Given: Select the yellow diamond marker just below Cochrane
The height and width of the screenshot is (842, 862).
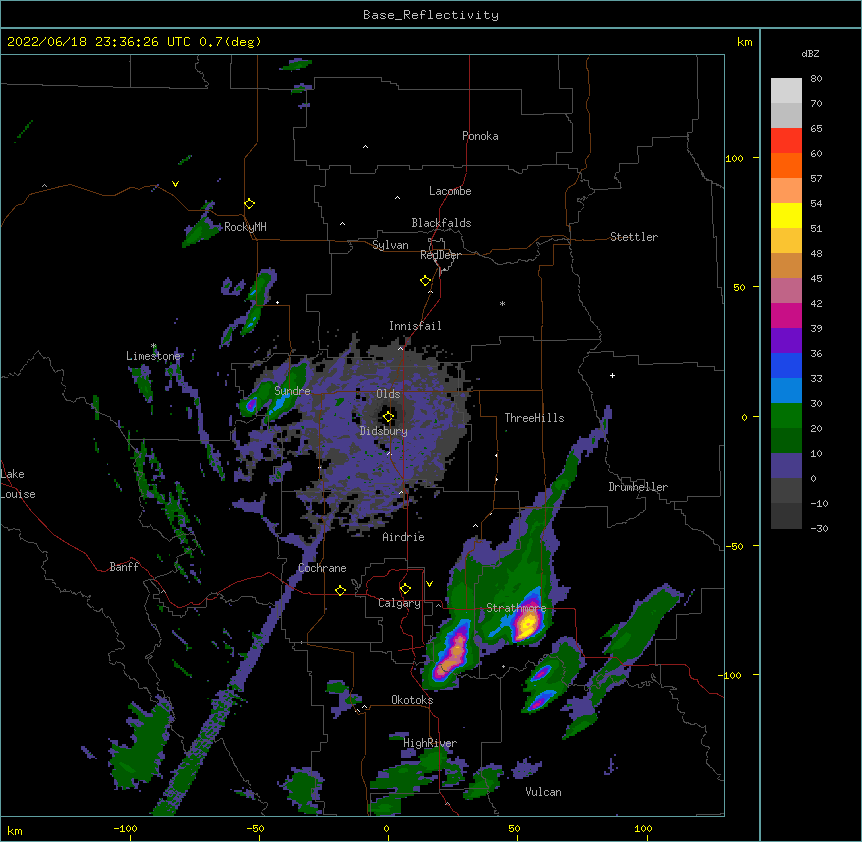Looking at the screenshot, I should [340, 590].
